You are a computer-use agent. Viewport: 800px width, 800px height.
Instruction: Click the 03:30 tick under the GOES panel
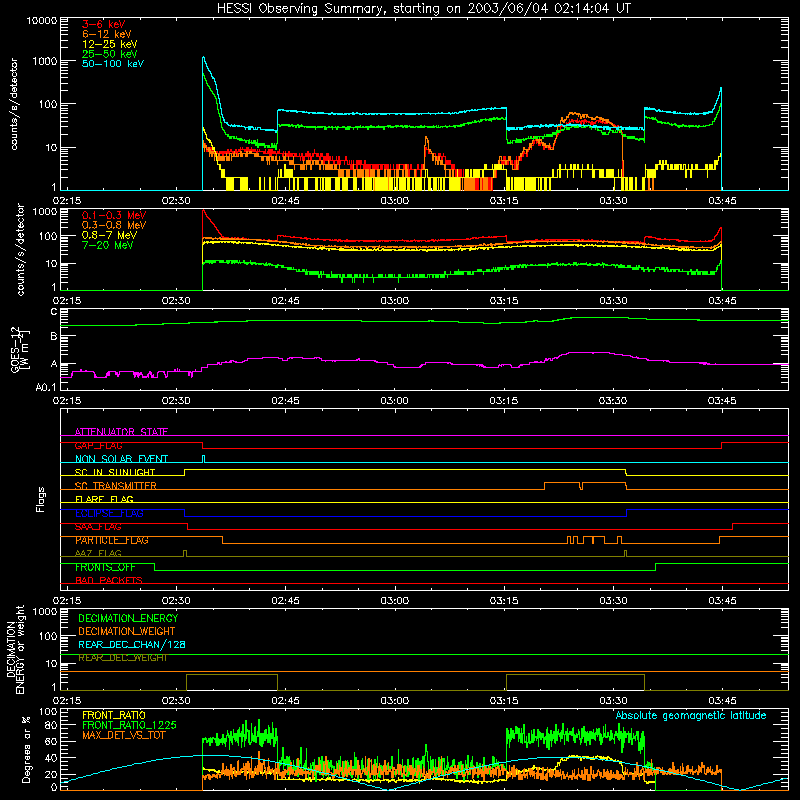[613, 401]
